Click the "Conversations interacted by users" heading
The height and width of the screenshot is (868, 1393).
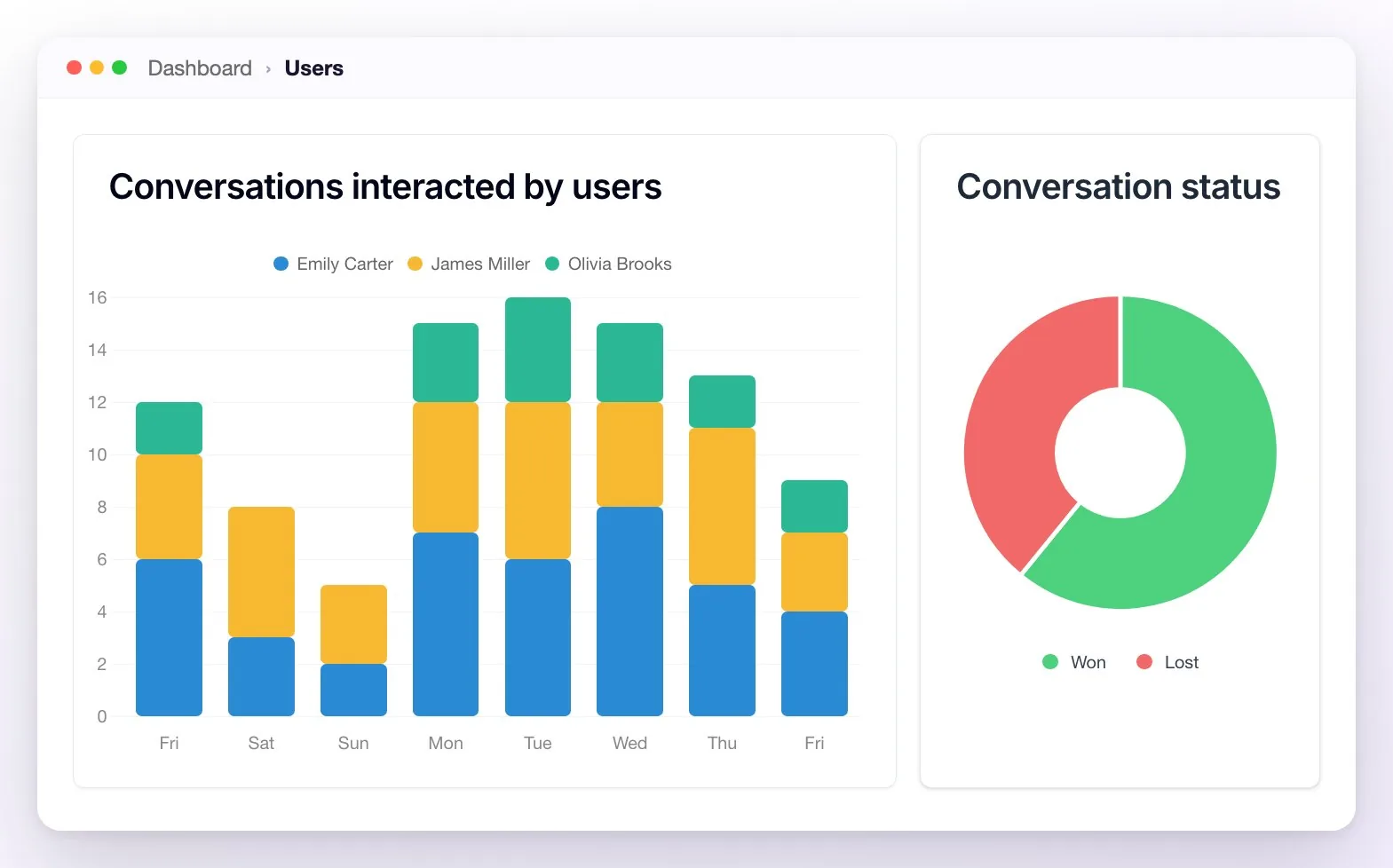(x=385, y=187)
